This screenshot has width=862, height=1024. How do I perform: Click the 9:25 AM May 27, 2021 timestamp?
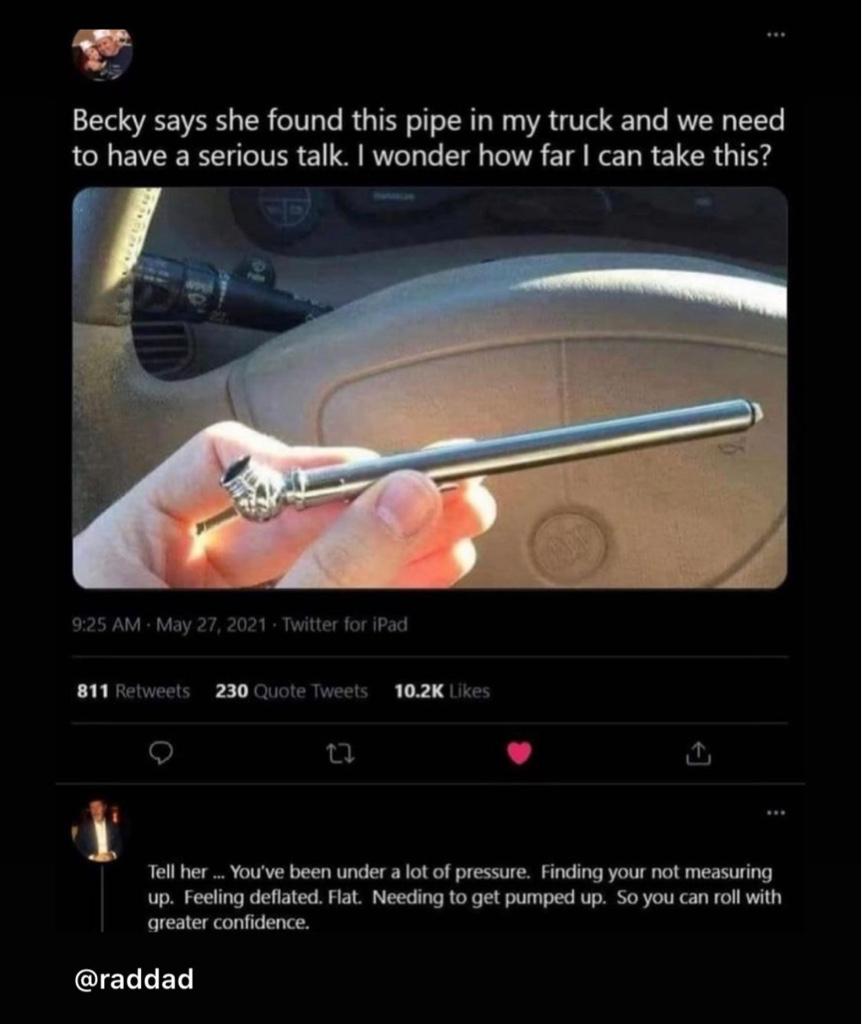point(169,625)
